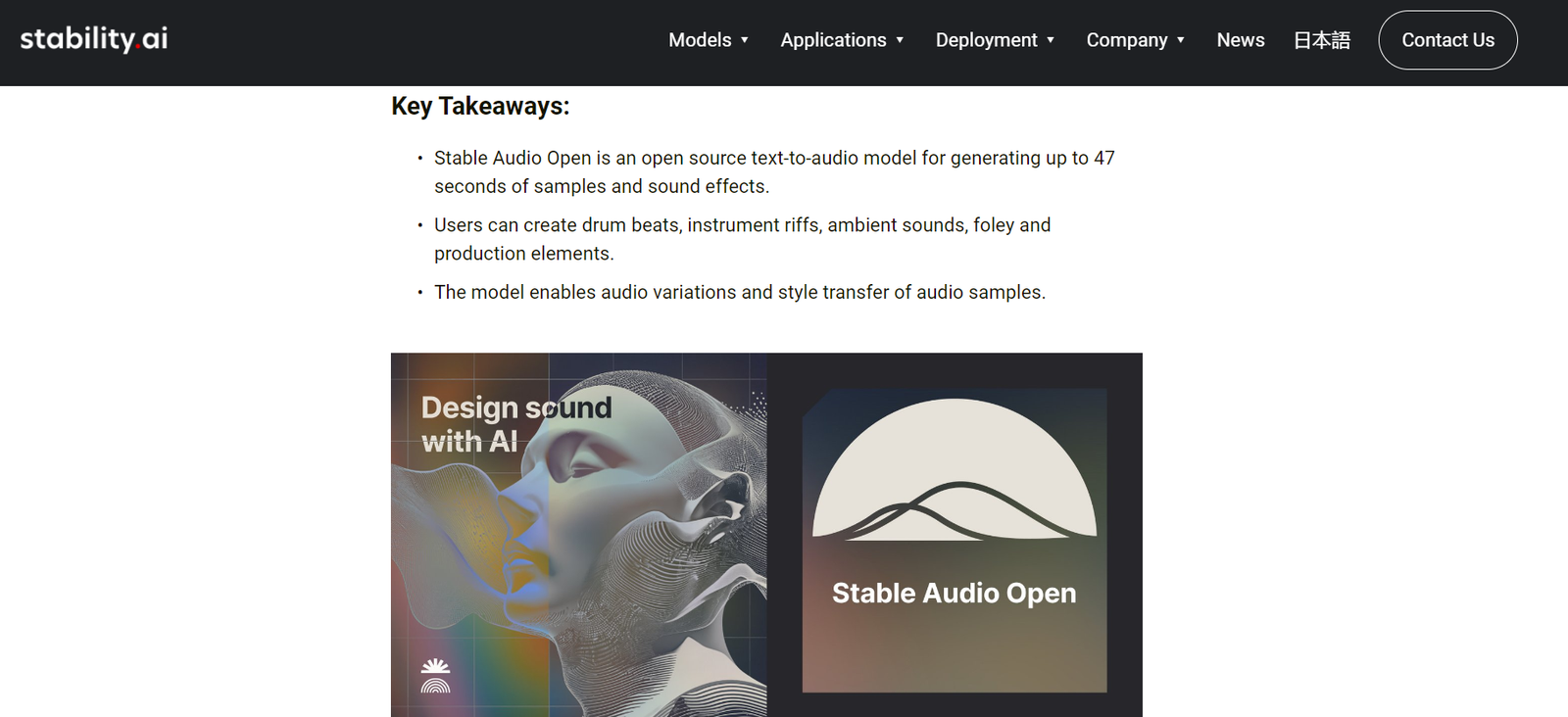Expand the Company menu

[1136, 40]
